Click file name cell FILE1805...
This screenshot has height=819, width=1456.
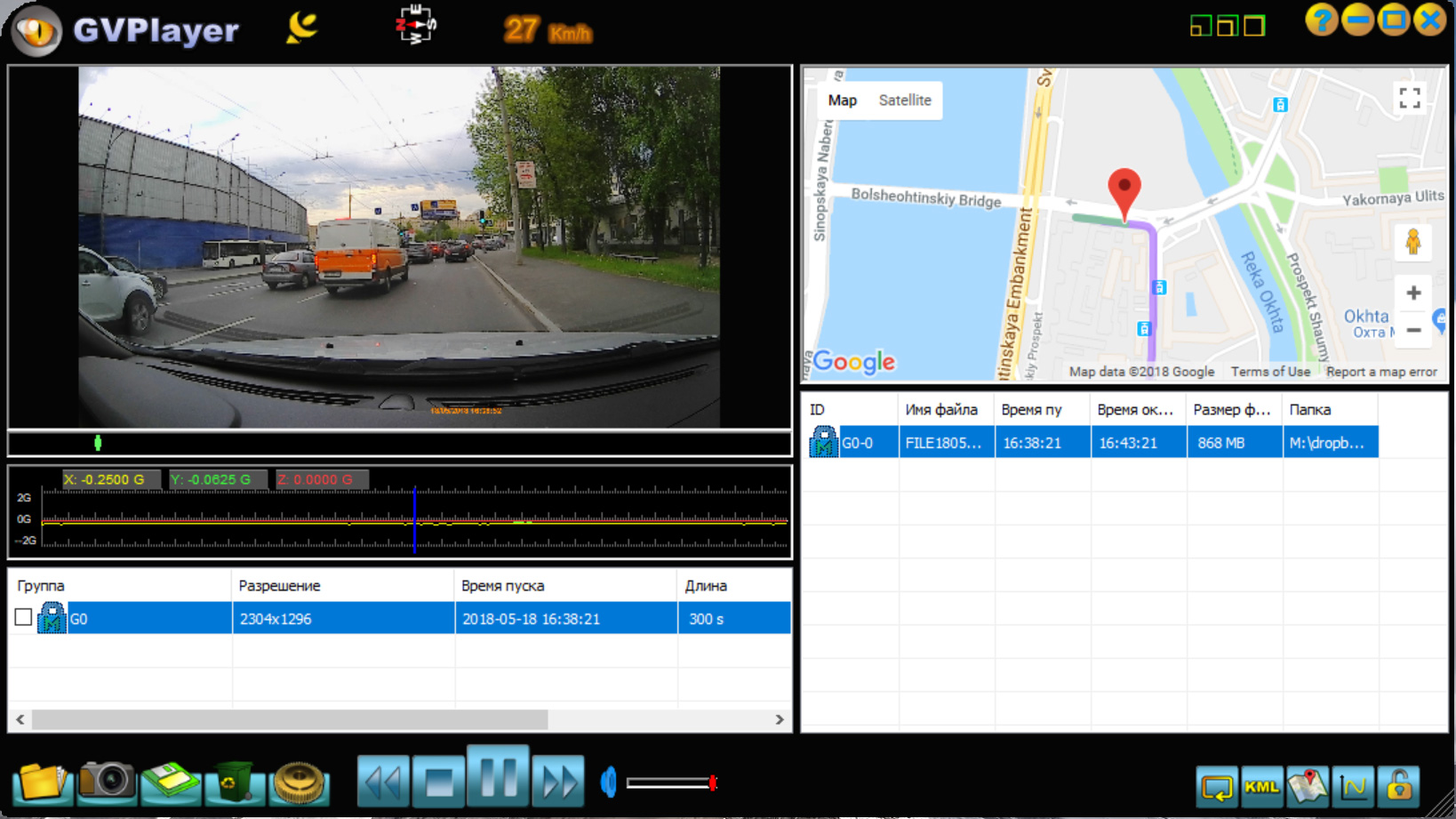[947, 442]
